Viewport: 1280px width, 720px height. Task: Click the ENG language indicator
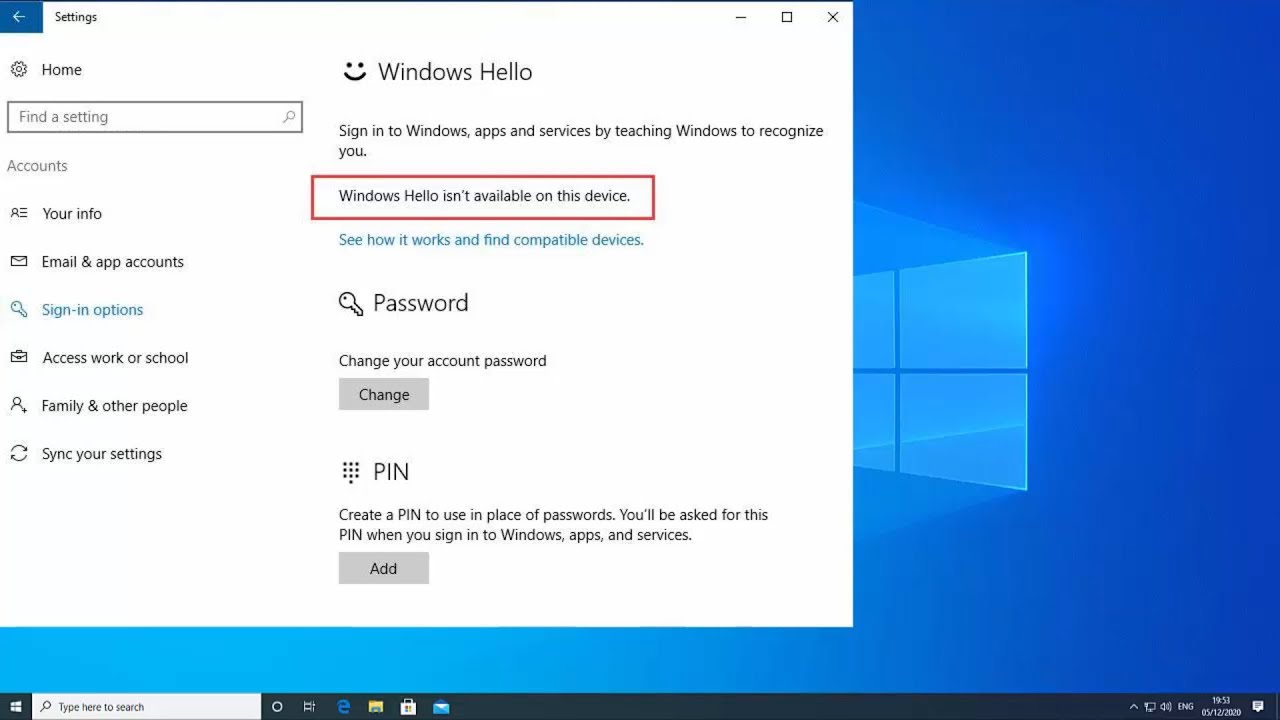(1186, 707)
